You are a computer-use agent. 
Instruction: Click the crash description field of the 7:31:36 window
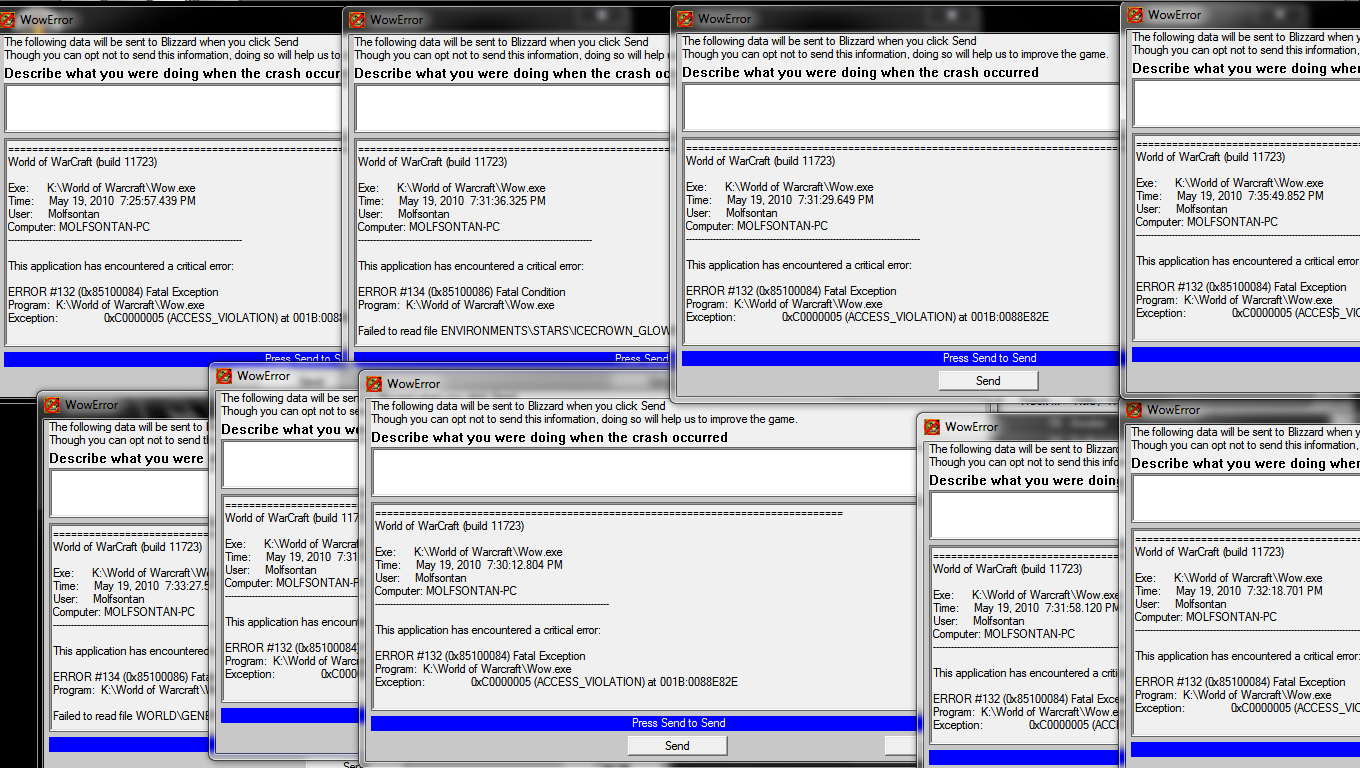pos(512,108)
